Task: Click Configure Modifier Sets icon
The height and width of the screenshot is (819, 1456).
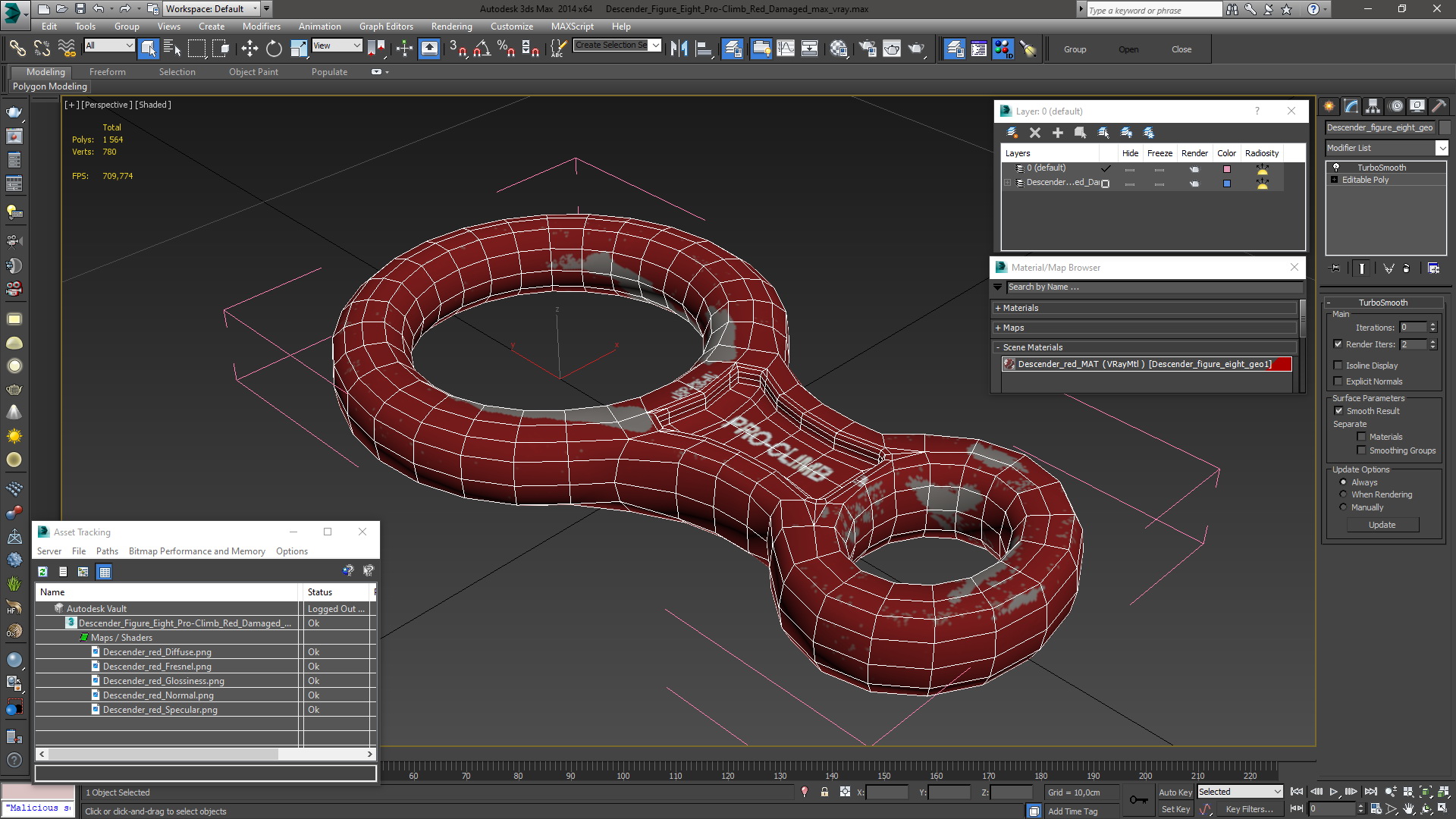Action: pyautogui.click(x=1433, y=268)
